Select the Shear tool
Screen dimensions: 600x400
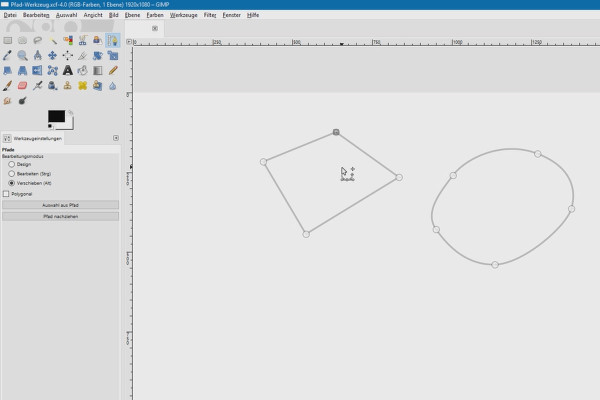[x=8, y=70]
